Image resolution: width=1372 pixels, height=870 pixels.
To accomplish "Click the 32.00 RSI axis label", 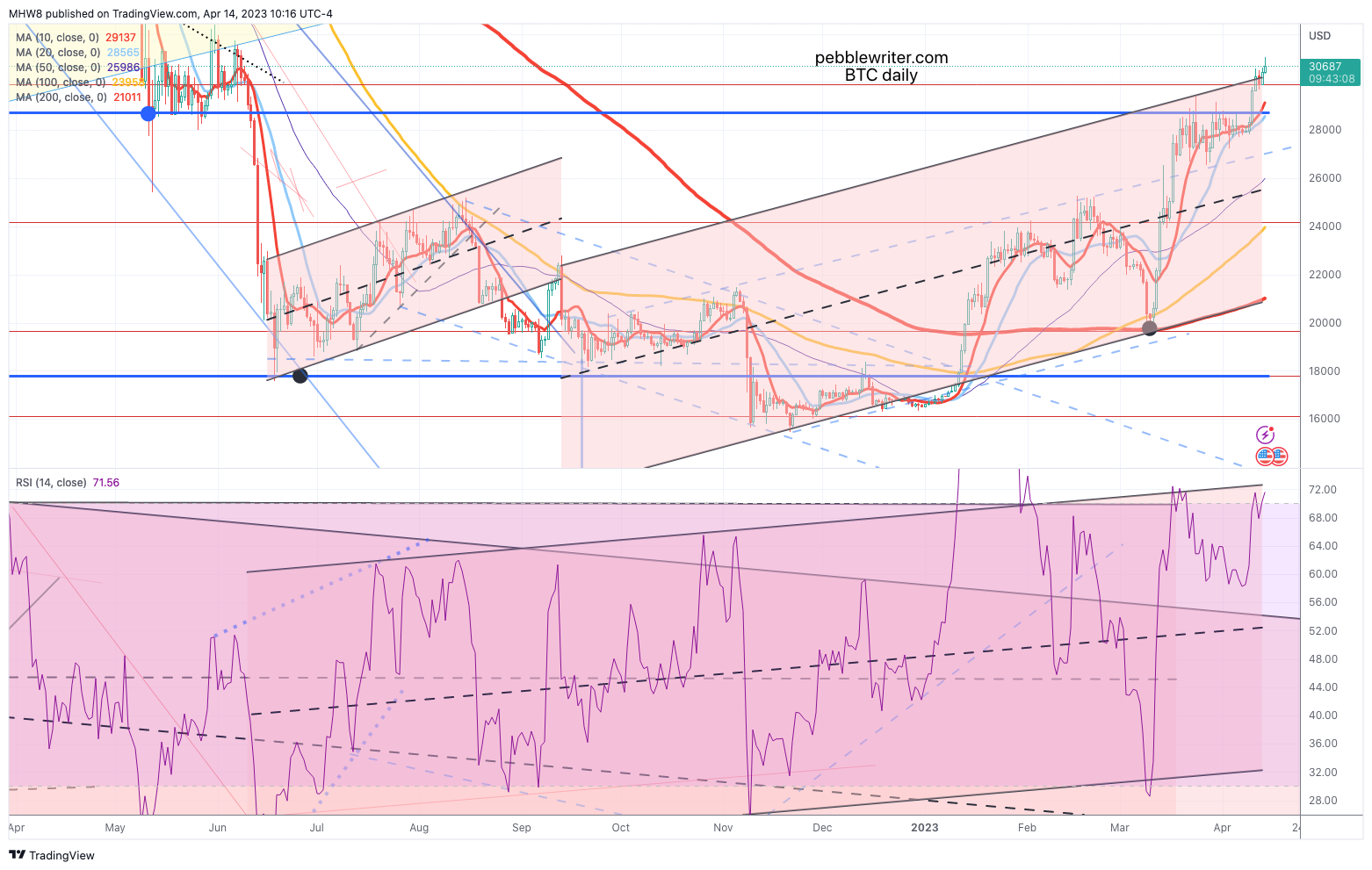I will (1323, 773).
